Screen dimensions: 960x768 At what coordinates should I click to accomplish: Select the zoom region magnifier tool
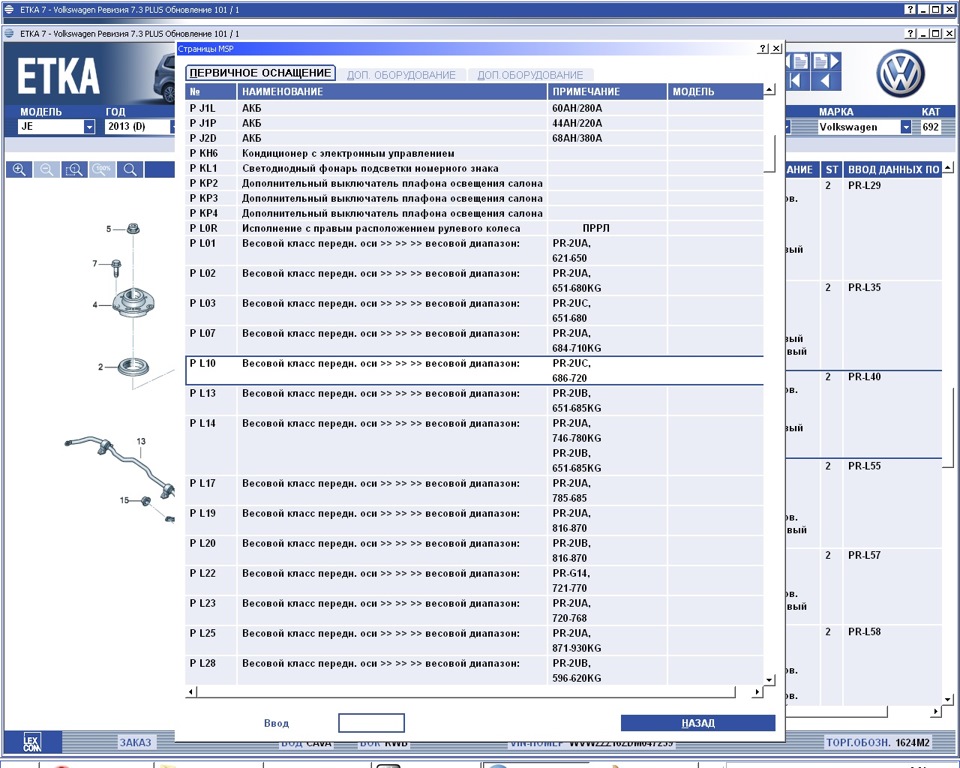(75, 170)
